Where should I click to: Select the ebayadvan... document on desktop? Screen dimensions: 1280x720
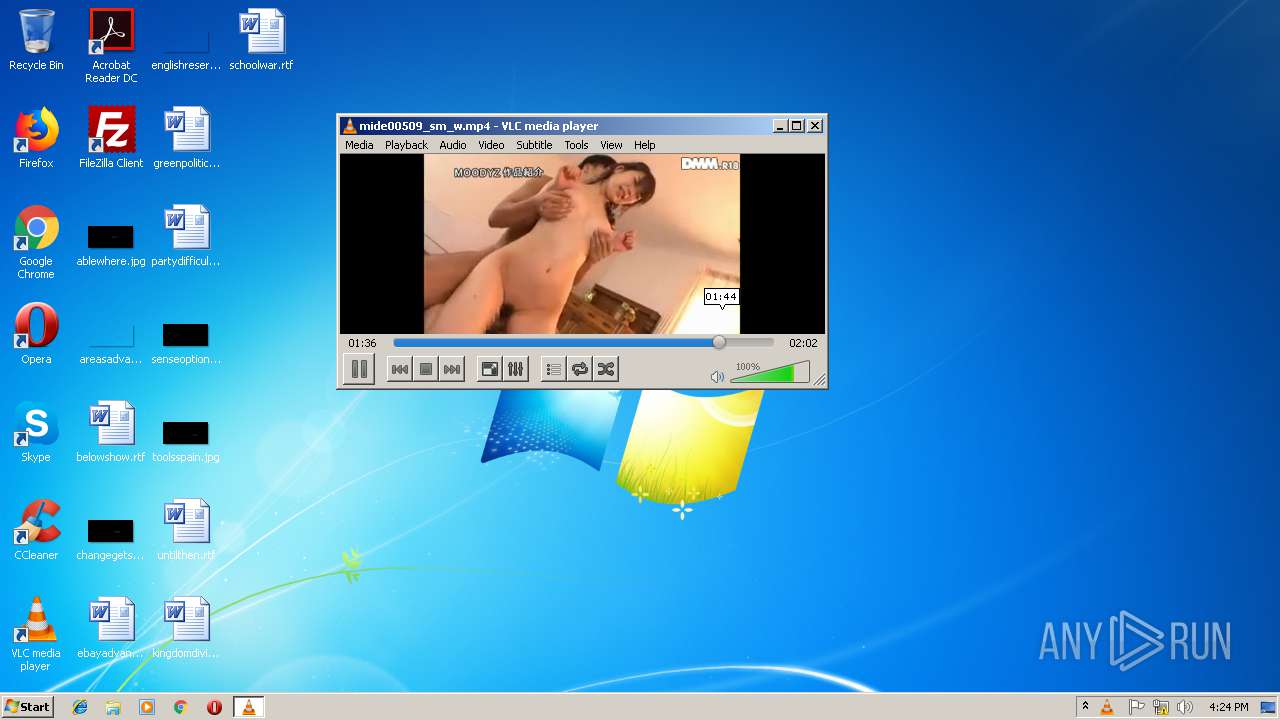coord(111,628)
